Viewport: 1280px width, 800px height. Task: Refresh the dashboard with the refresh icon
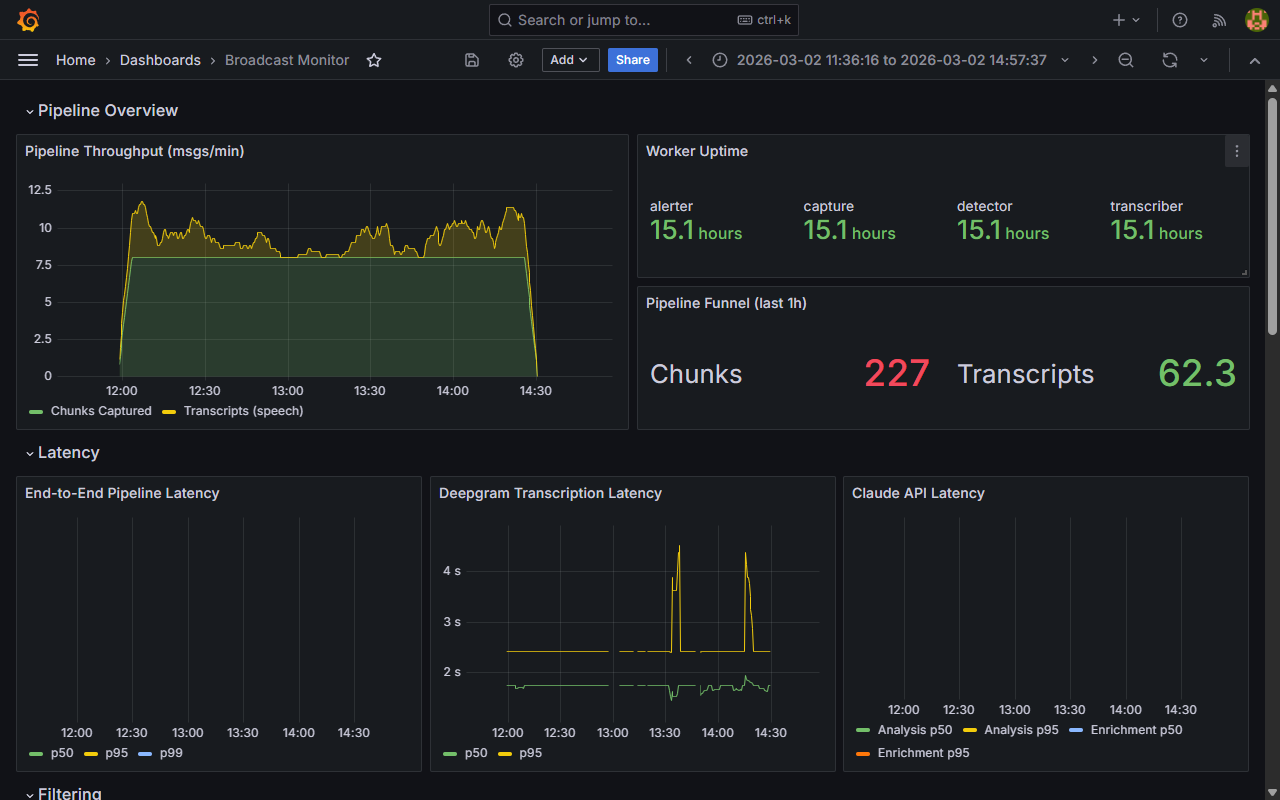[x=1169, y=60]
